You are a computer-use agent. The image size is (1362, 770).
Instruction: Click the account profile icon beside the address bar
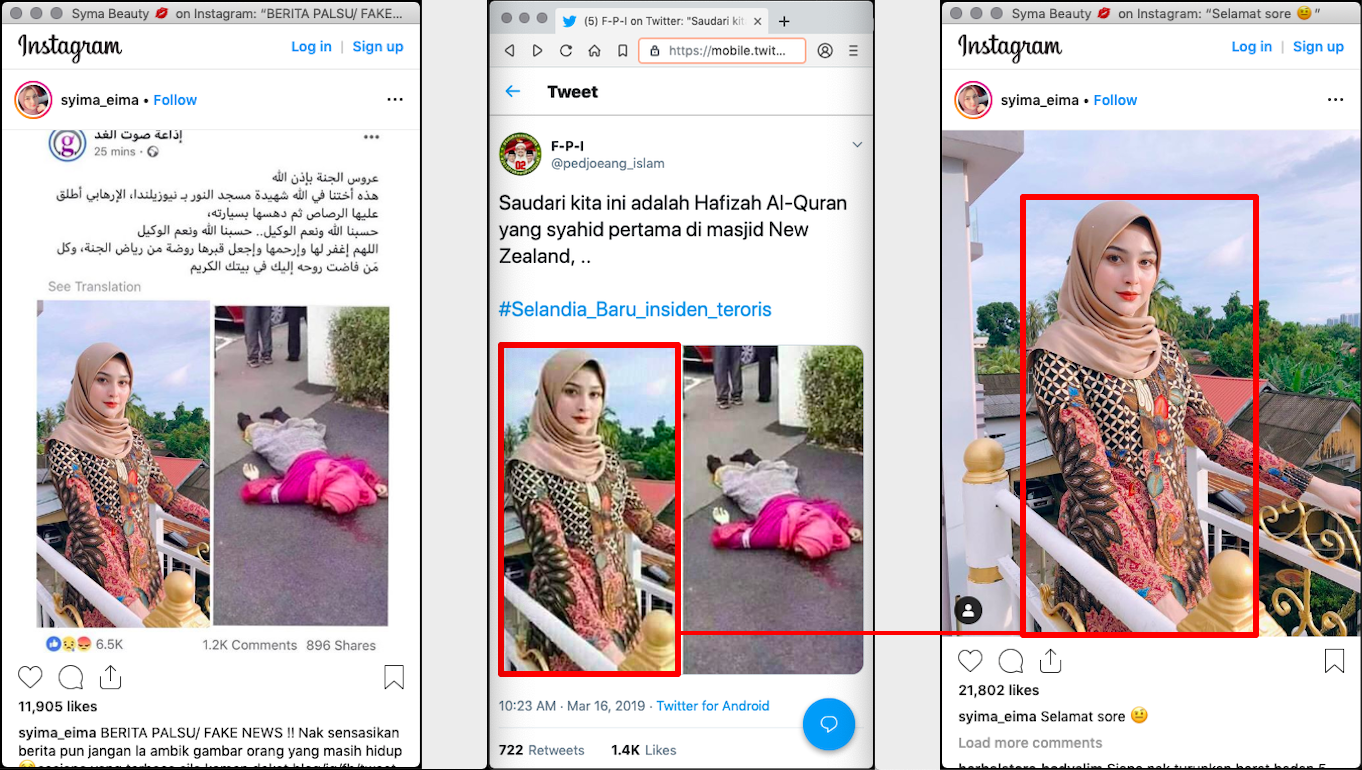click(x=825, y=50)
